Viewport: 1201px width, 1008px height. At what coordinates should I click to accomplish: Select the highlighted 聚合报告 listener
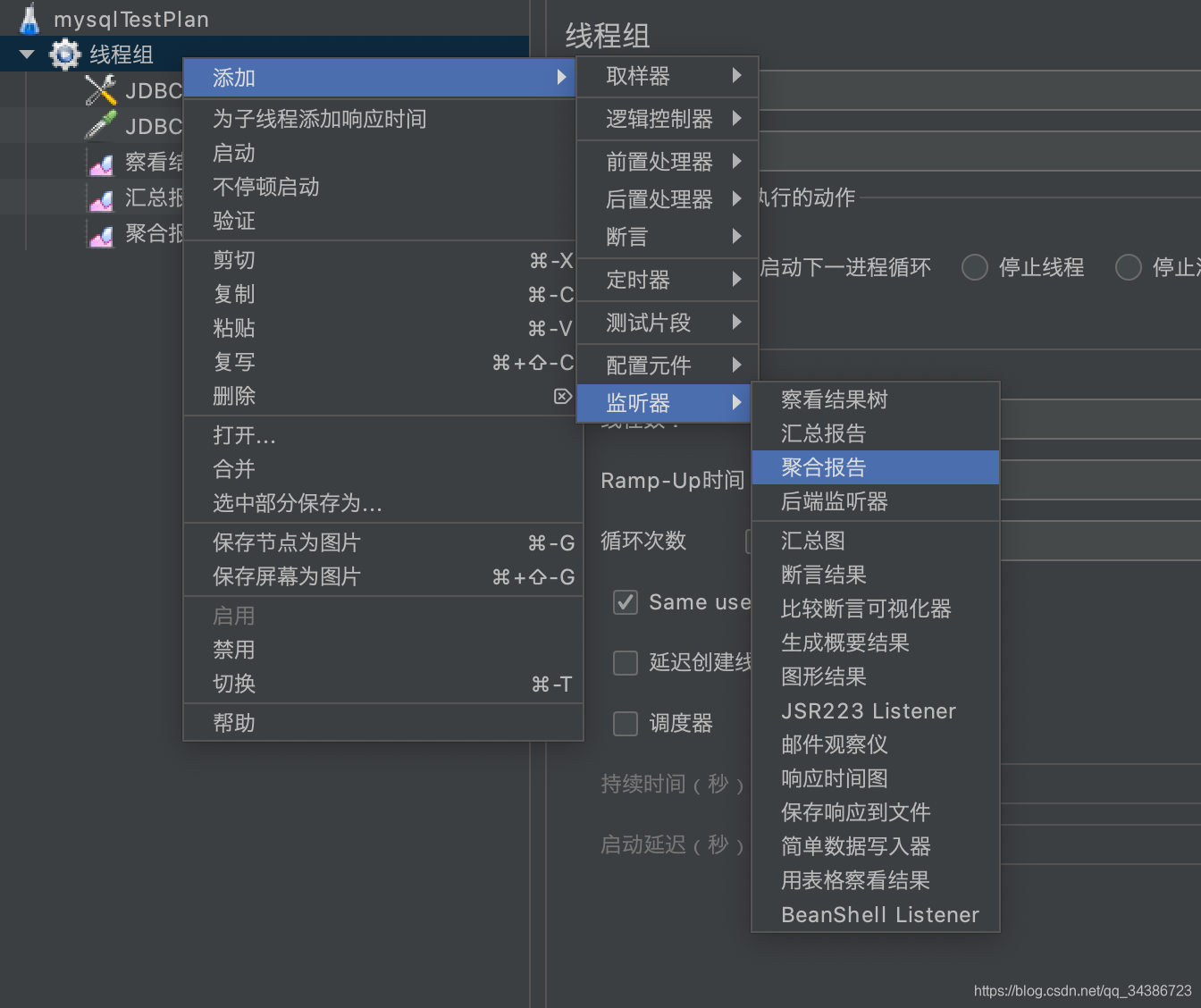[876, 467]
